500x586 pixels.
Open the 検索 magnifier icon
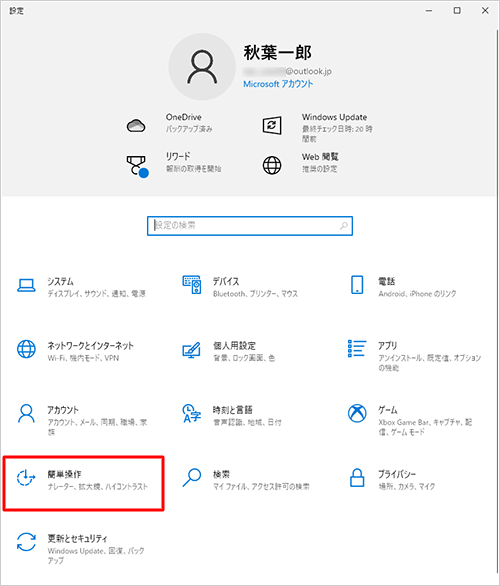[x=192, y=478]
